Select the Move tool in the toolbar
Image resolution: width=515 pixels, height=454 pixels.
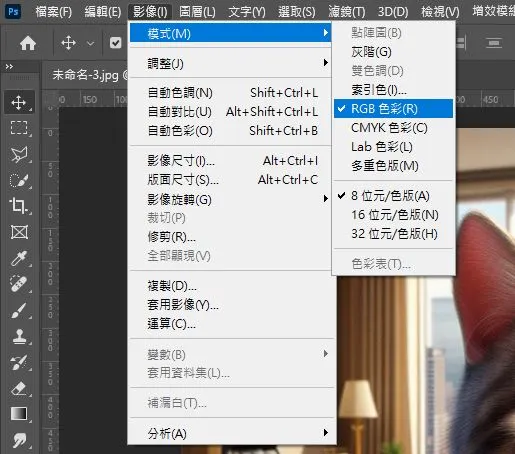pyautogui.click(x=19, y=102)
